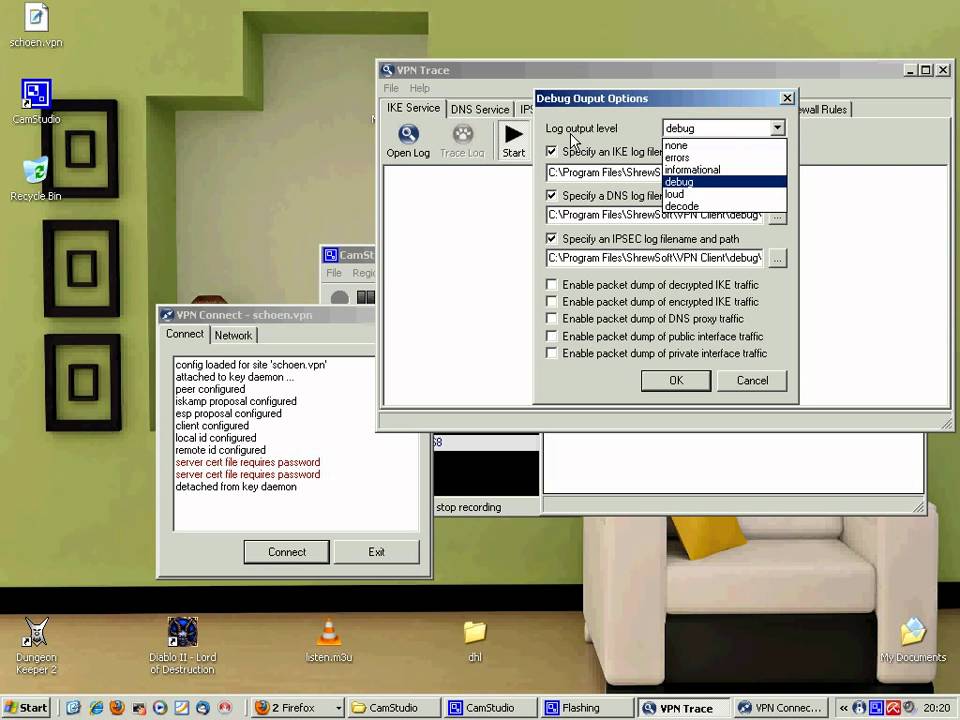Choose 'loud' log output level

(x=724, y=194)
